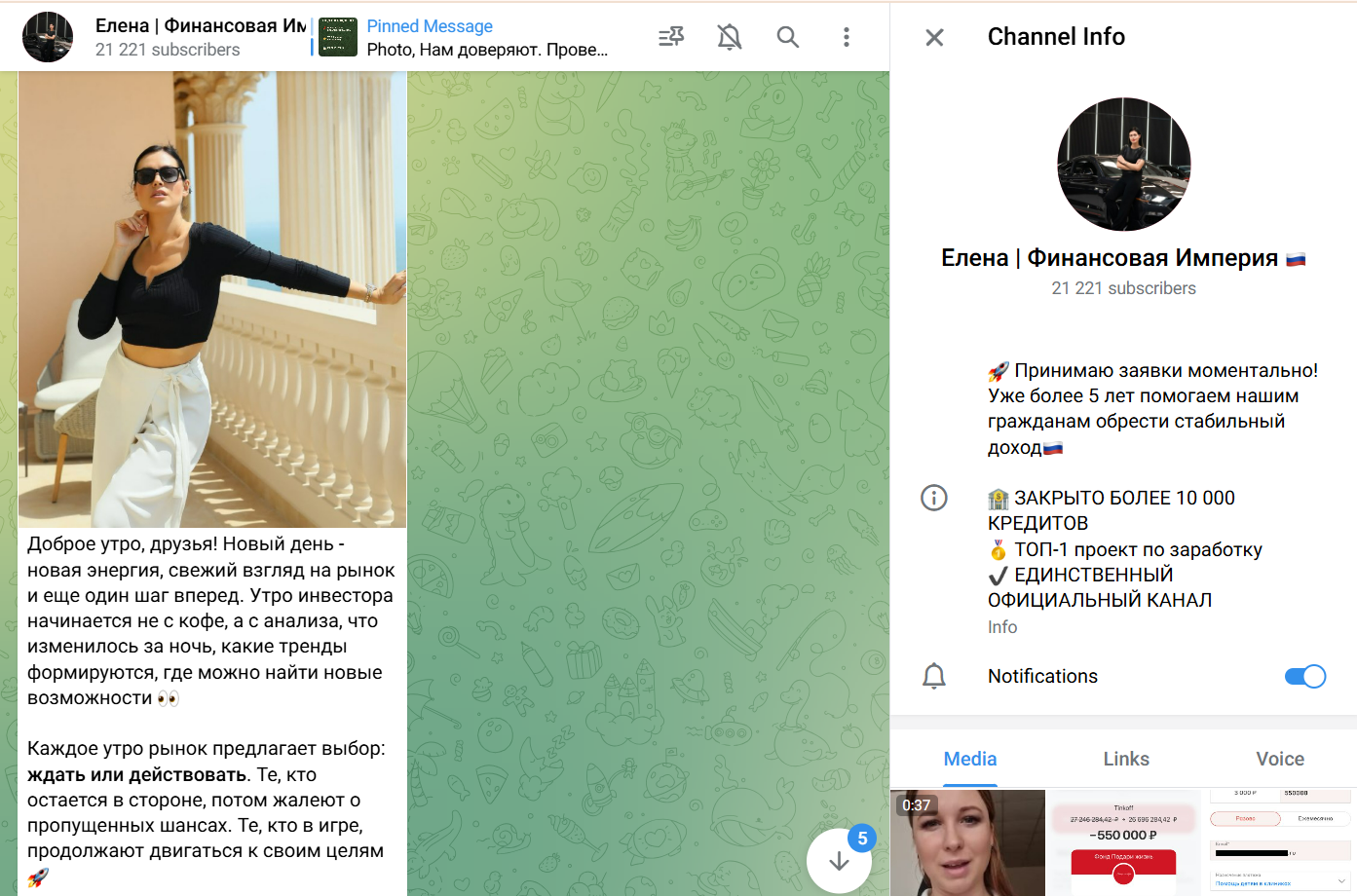
Task: Switch to the Links tab
Action: tap(1125, 759)
